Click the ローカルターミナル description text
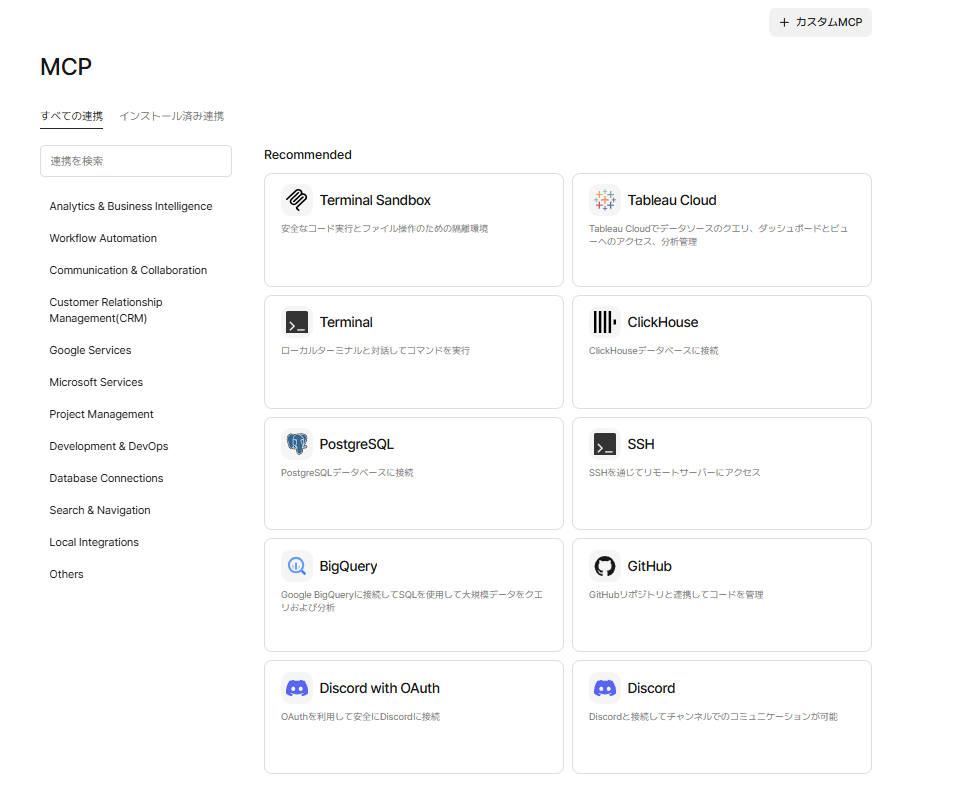The height and width of the screenshot is (788, 963). [375, 351]
